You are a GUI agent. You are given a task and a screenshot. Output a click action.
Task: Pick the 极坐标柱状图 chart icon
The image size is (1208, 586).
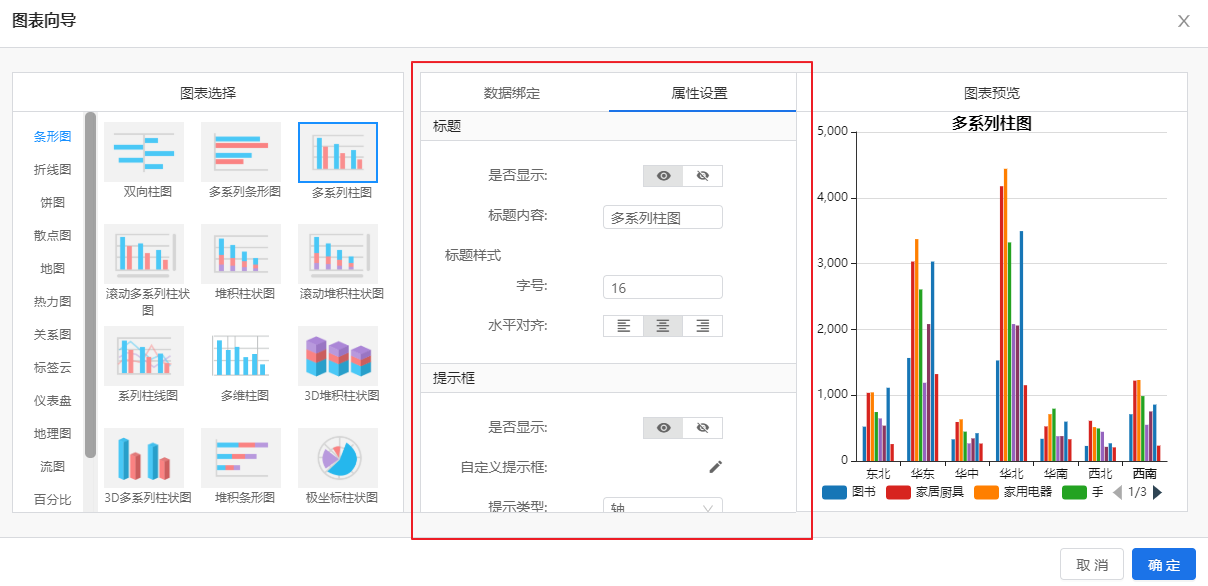coord(338,458)
